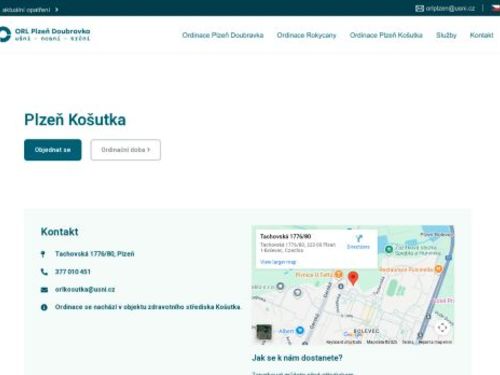The width and height of the screenshot is (500, 375).
Task: Open Terms link in map footer
Action: pyautogui.click(x=408, y=342)
